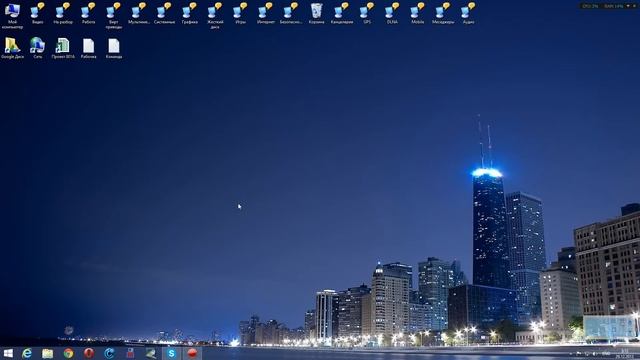Select the Корзина recycle bin icon

pos(316,13)
